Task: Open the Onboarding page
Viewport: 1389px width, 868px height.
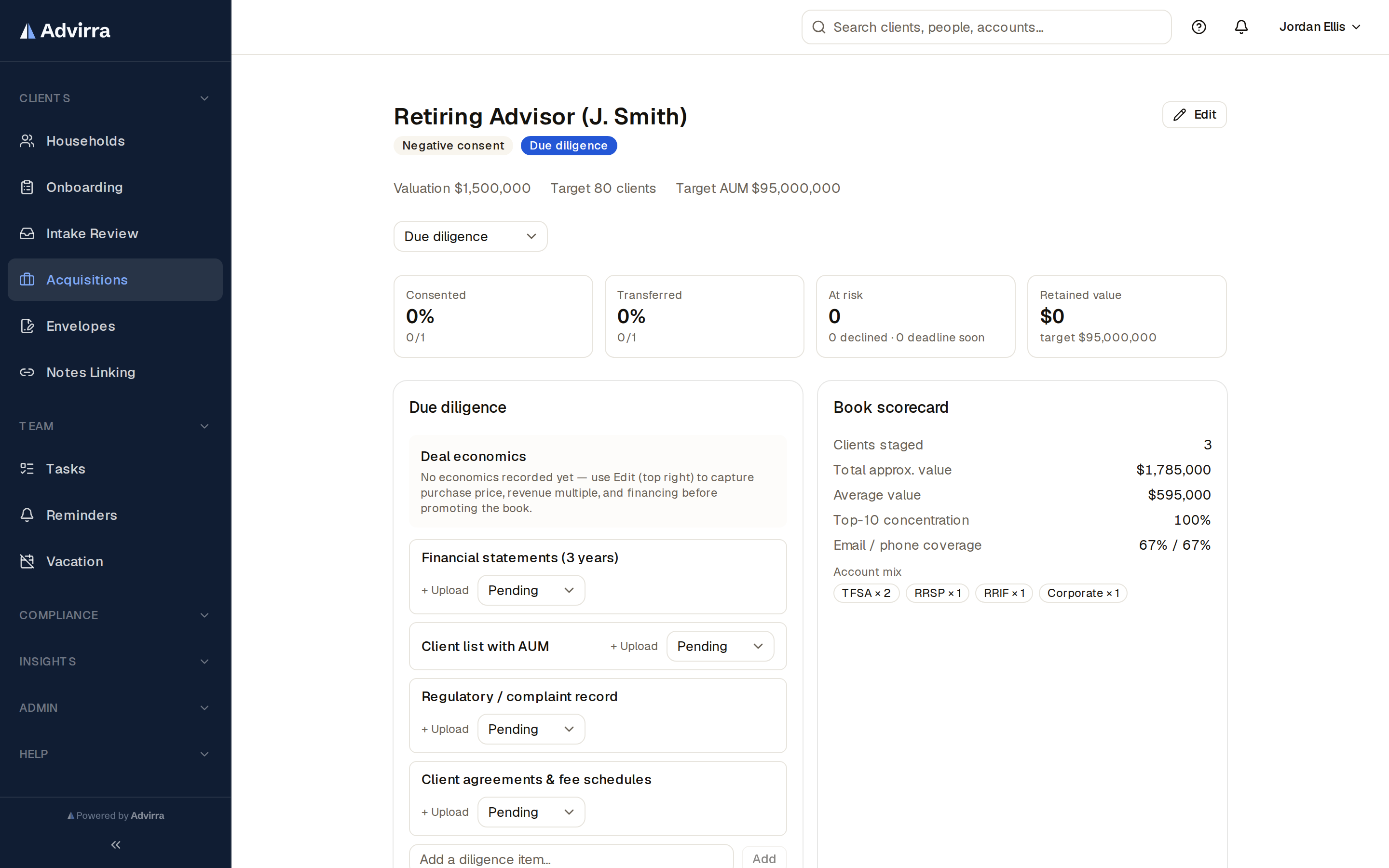Action: (x=115, y=187)
